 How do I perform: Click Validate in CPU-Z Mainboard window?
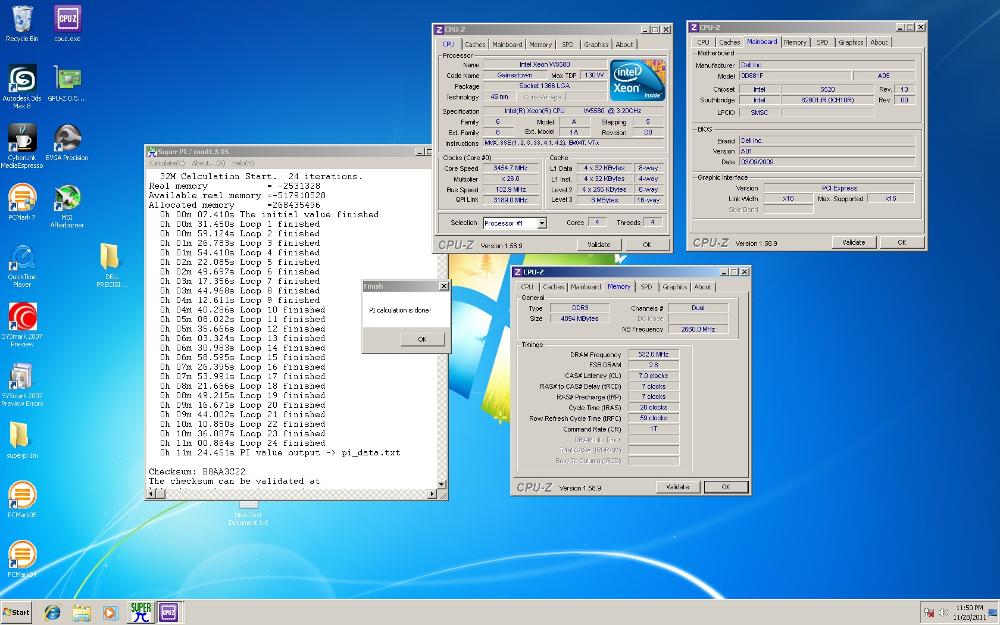[853, 242]
